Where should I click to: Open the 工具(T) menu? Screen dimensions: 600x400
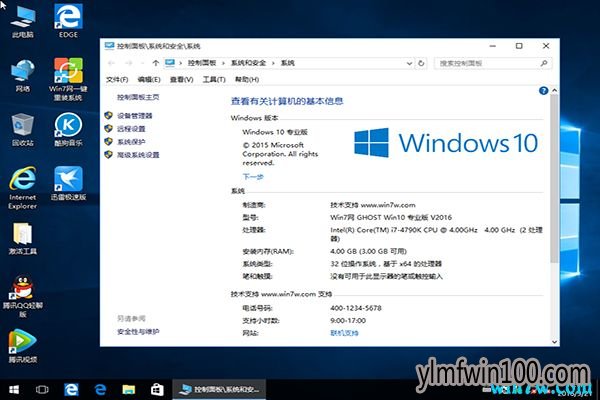[x=214, y=80]
